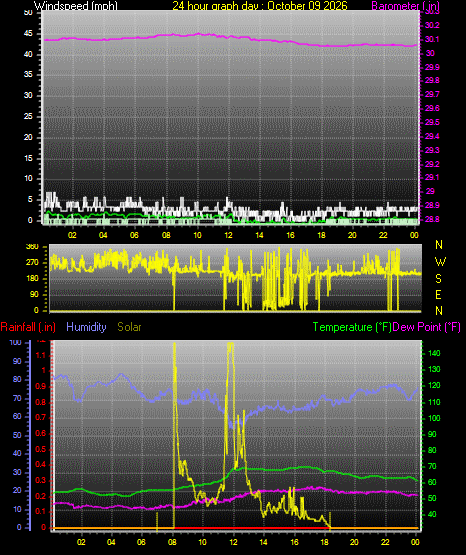Click the barometer line peak near hour 10
The image size is (466, 555).
click(x=198, y=34)
